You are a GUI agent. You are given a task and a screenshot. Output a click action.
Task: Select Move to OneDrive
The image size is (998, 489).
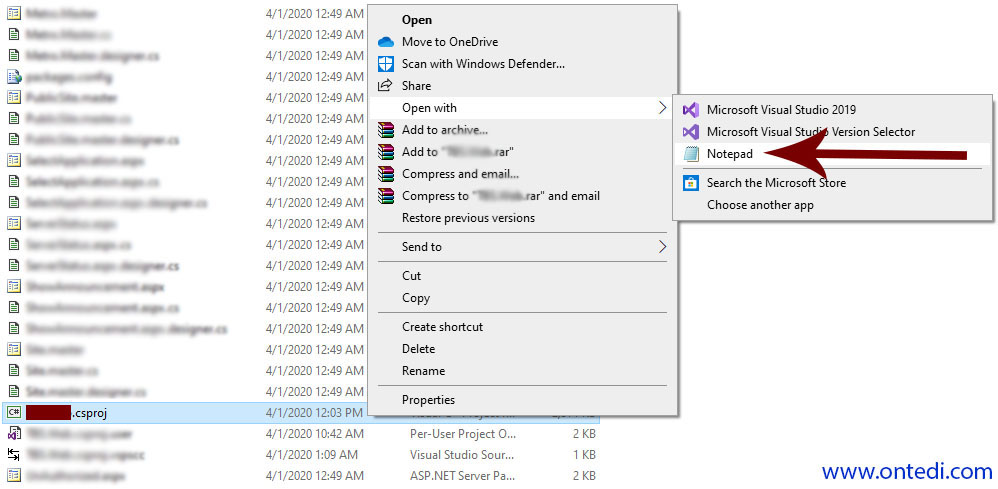pos(450,42)
